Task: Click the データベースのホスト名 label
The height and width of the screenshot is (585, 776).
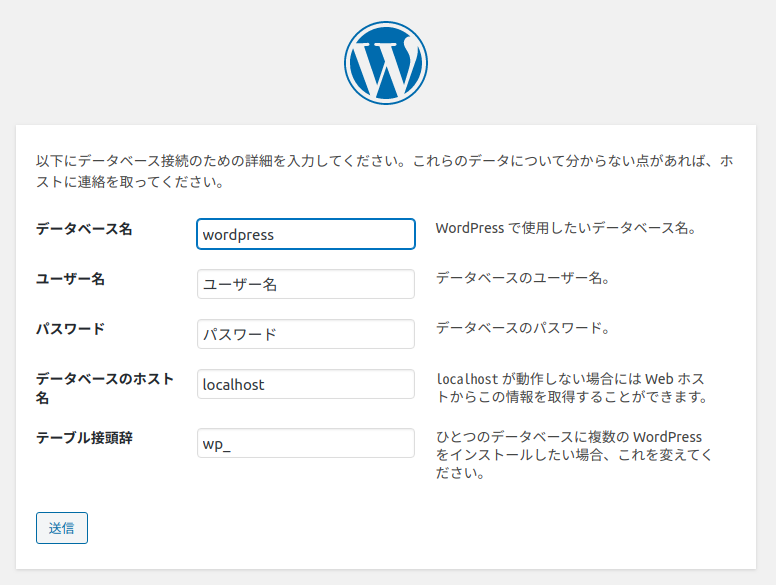Action: [x=105, y=388]
